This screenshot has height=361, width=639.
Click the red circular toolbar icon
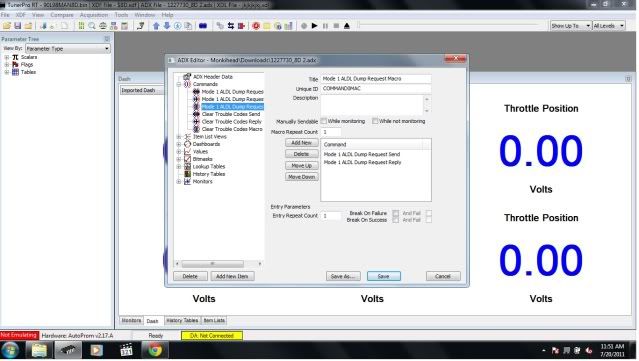click(256, 26)
